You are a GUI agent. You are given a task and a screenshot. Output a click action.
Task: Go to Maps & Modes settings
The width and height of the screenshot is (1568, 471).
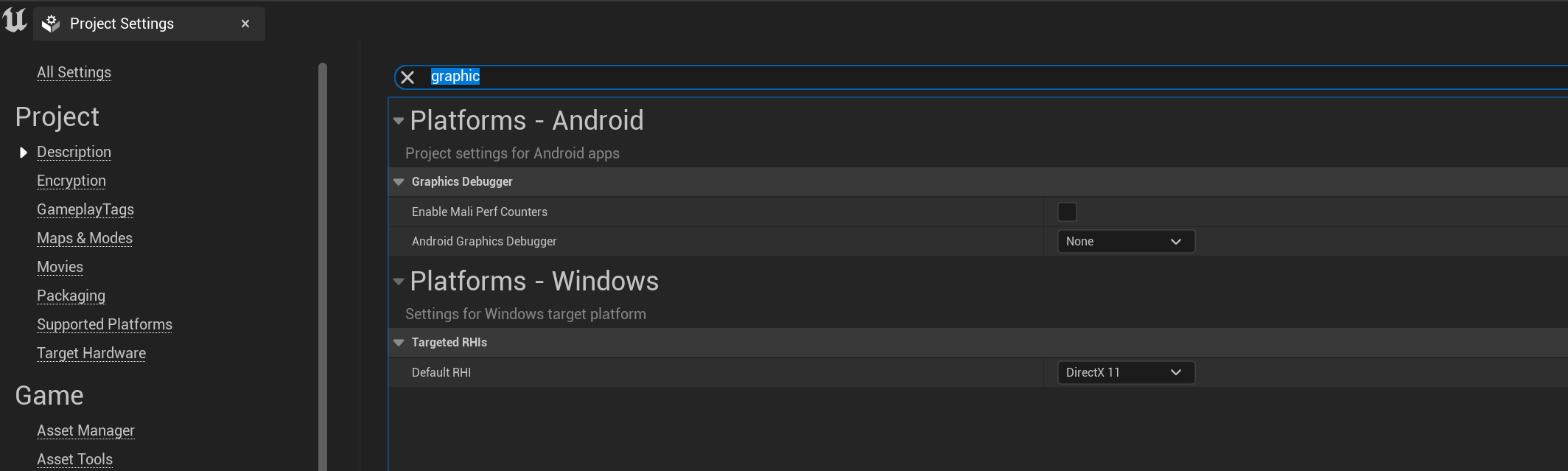pyautogui.click(x=85, y=238)
